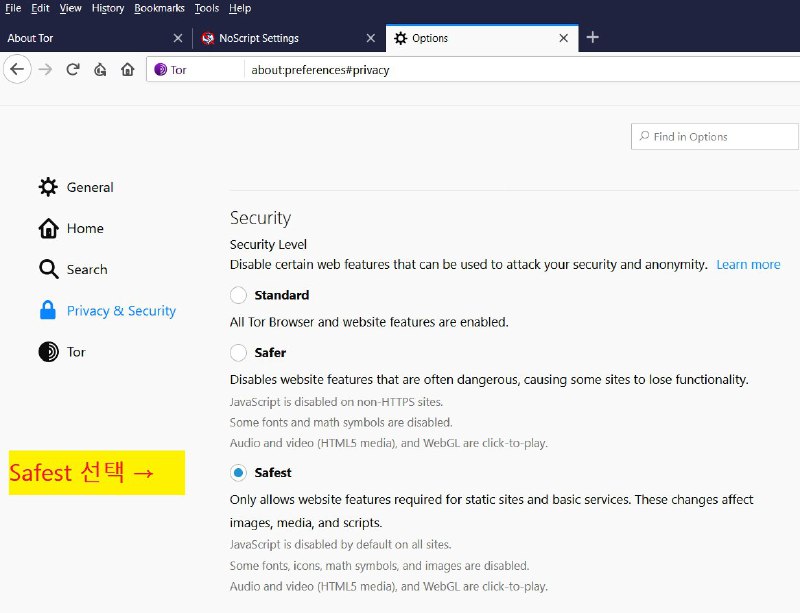Screen dimensions: 800x613
Task: Click the Tor onion identity icon in the URL bar
Action: point(160,69)
